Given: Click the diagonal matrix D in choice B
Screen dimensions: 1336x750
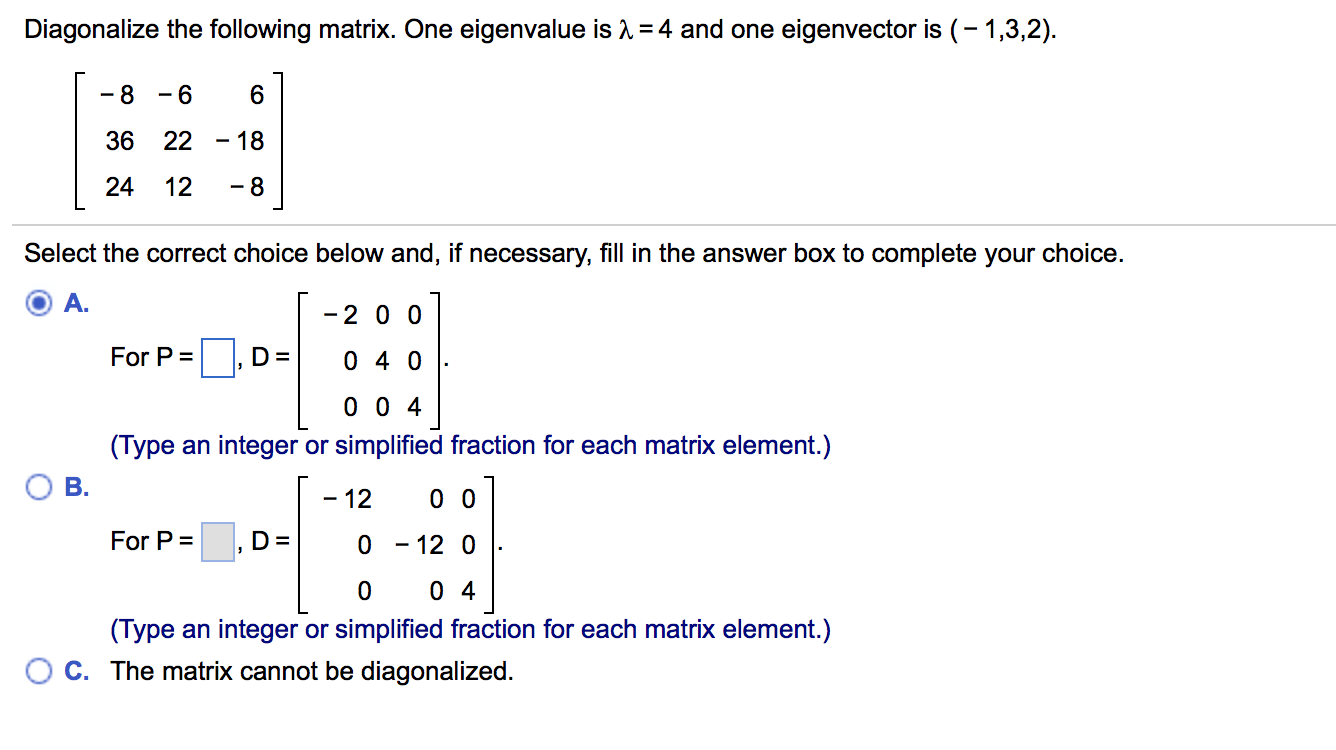Looking at the screenshot, I should [x=395, y=545].
